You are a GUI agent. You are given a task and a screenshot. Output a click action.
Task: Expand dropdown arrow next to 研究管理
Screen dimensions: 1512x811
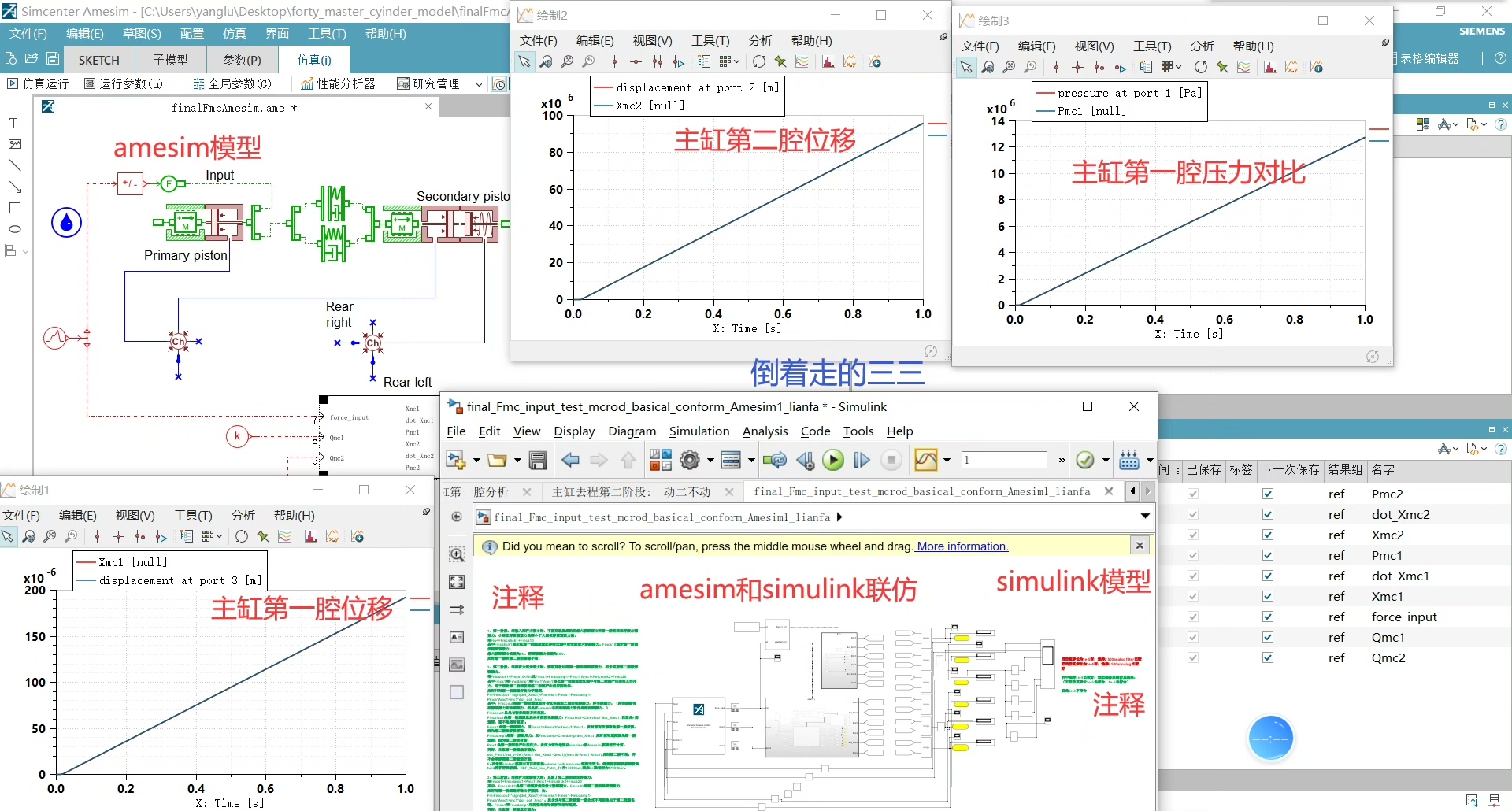tap(479, 84)
